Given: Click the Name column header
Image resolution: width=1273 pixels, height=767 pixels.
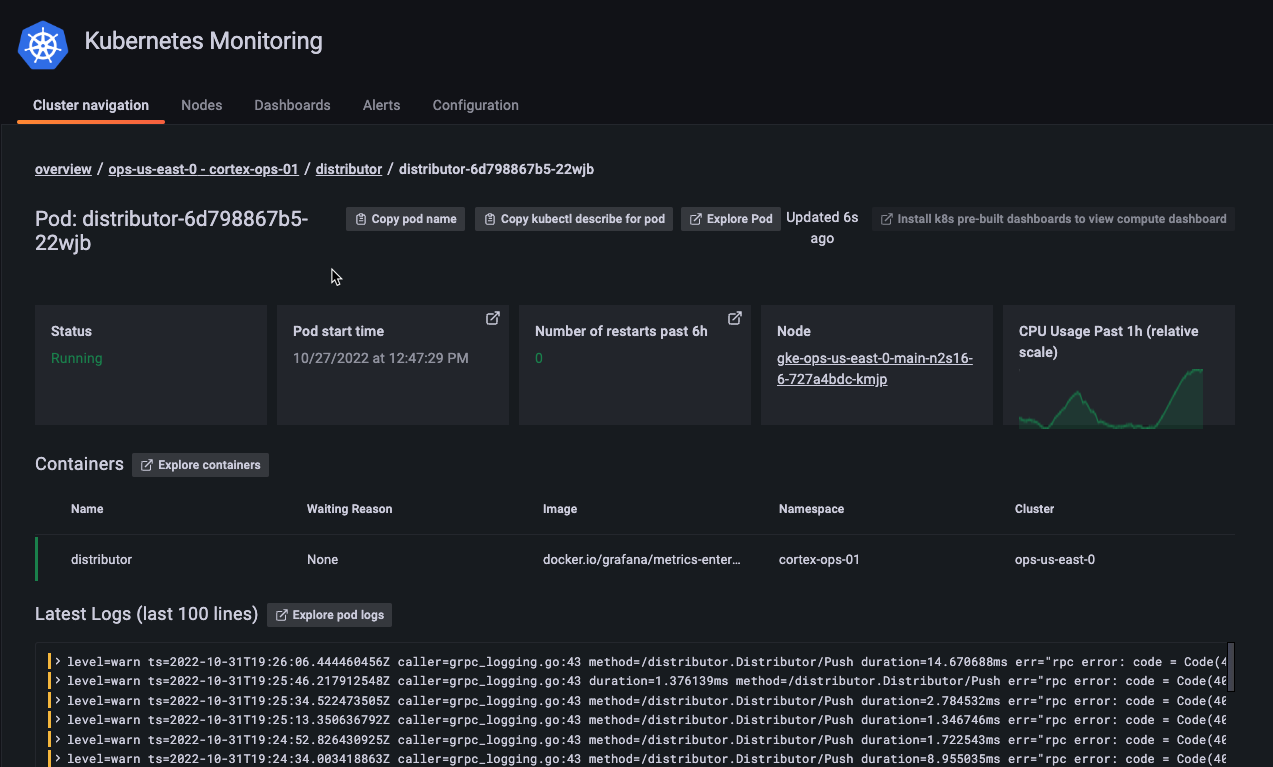Looking at the screenshot, I should [87, 509].
